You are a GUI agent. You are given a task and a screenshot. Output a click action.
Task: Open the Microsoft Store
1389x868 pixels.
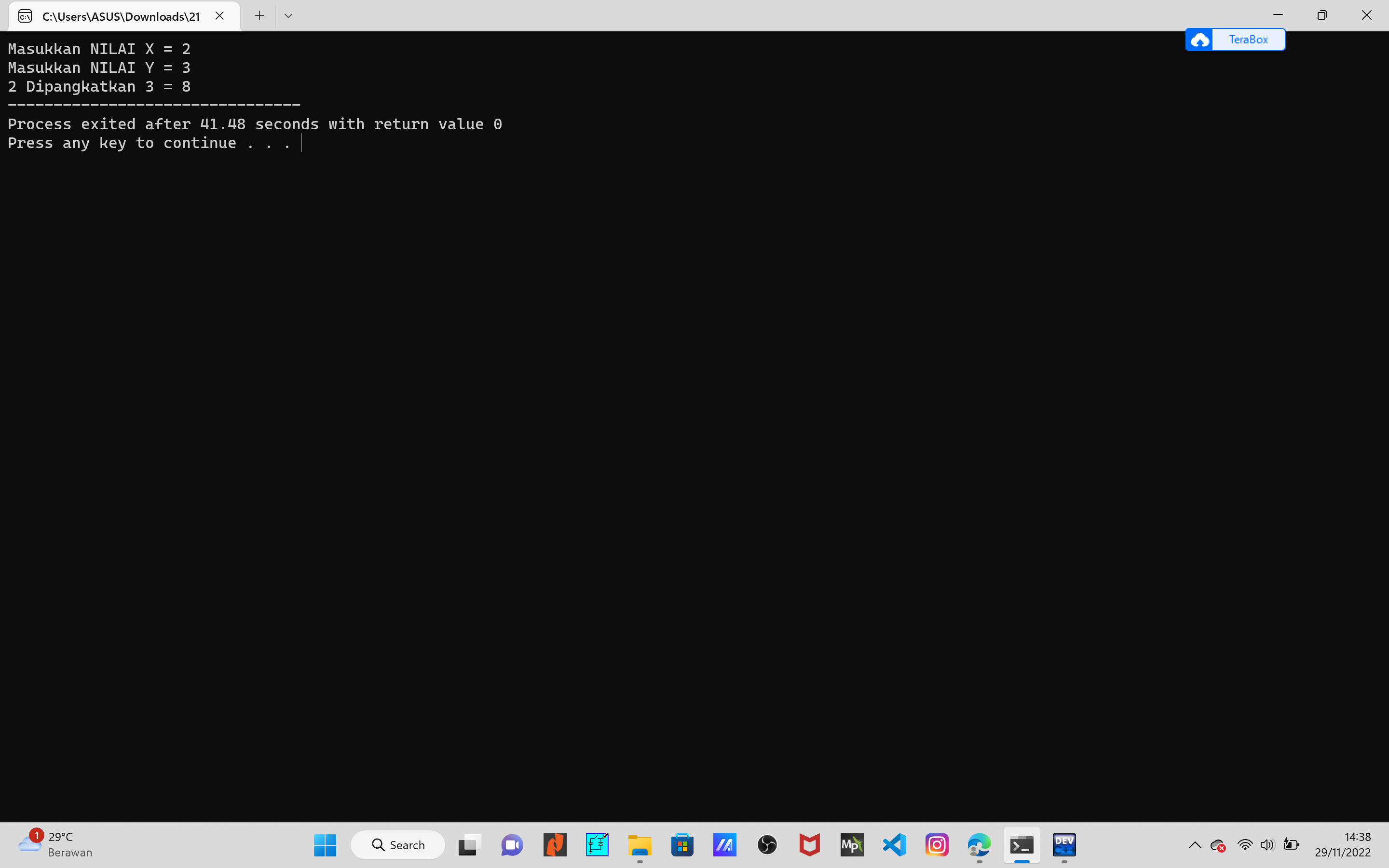pos(682,844)
